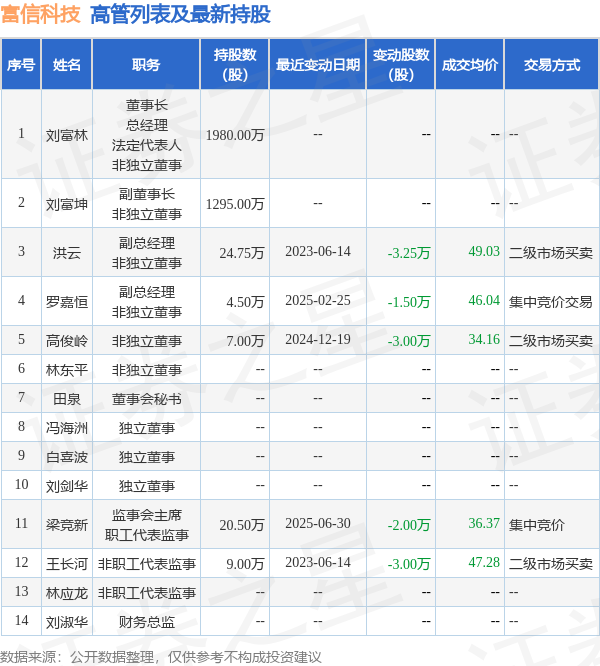Click the 数据来源 footer disclaimer
The height and width of the screenshot is (666, 600).
pos(161,657)
